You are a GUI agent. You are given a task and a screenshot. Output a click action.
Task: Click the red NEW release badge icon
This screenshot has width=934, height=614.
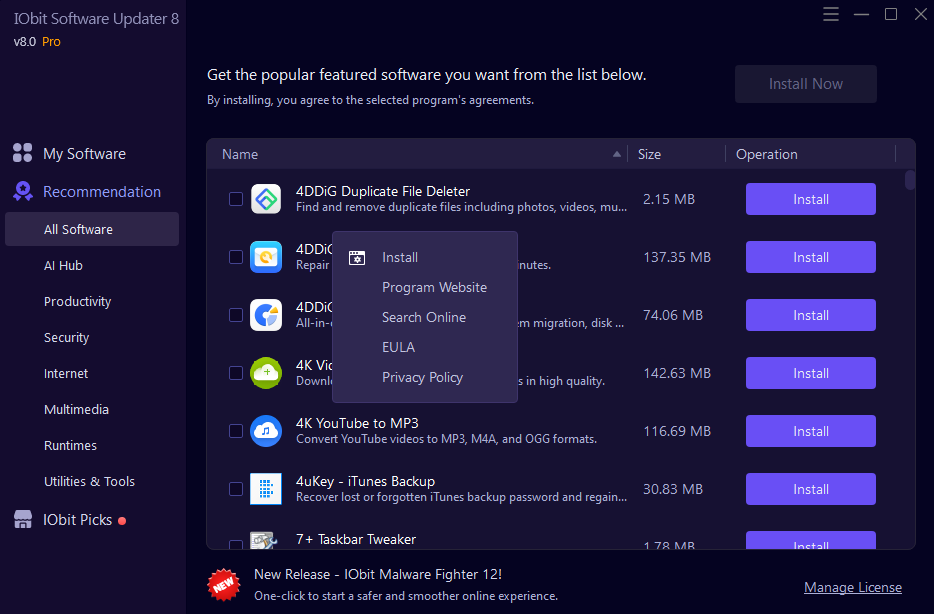click(x=224, y=585)
